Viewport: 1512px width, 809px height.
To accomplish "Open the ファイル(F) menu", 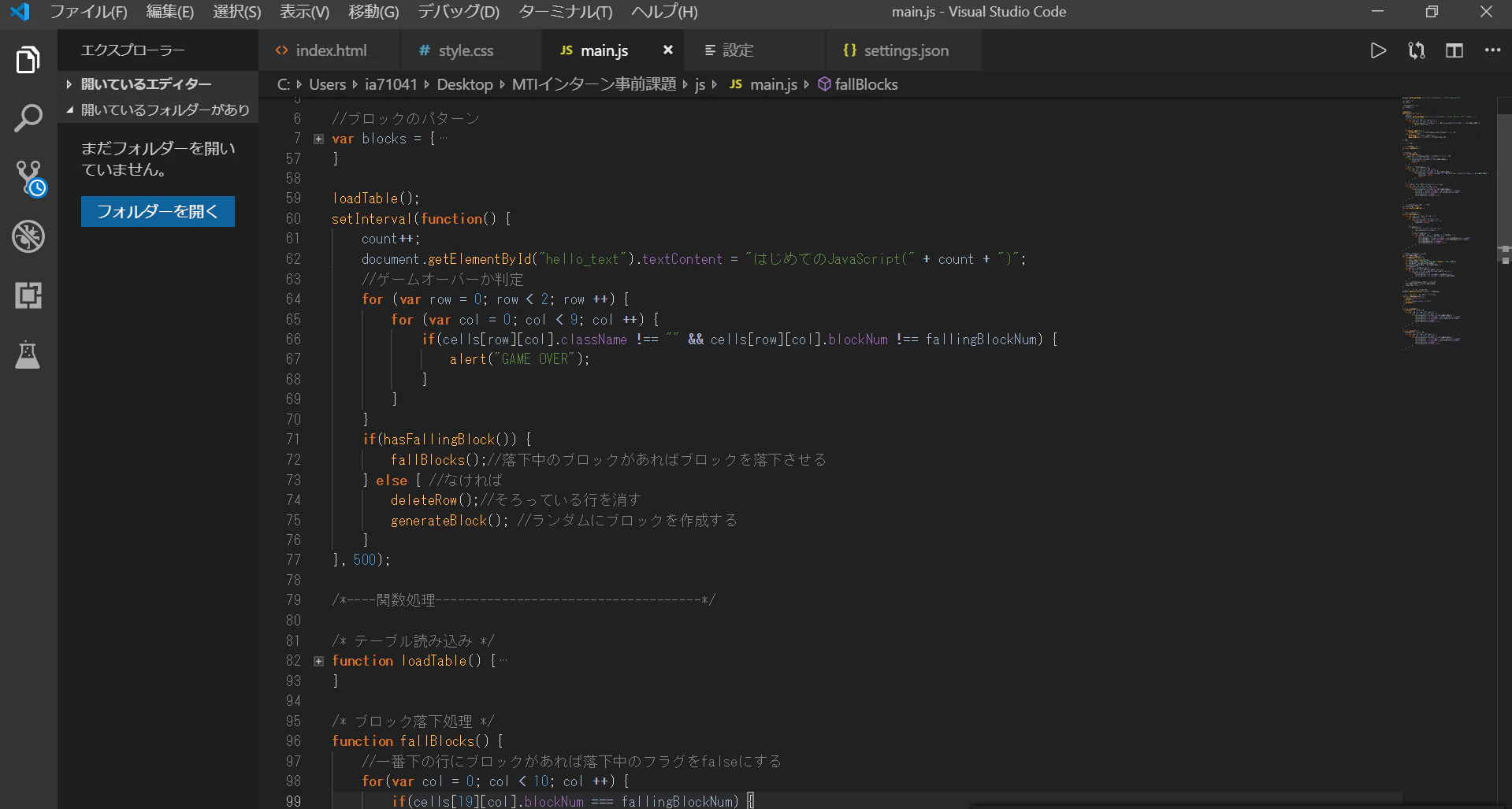I will tap(88, 12).
